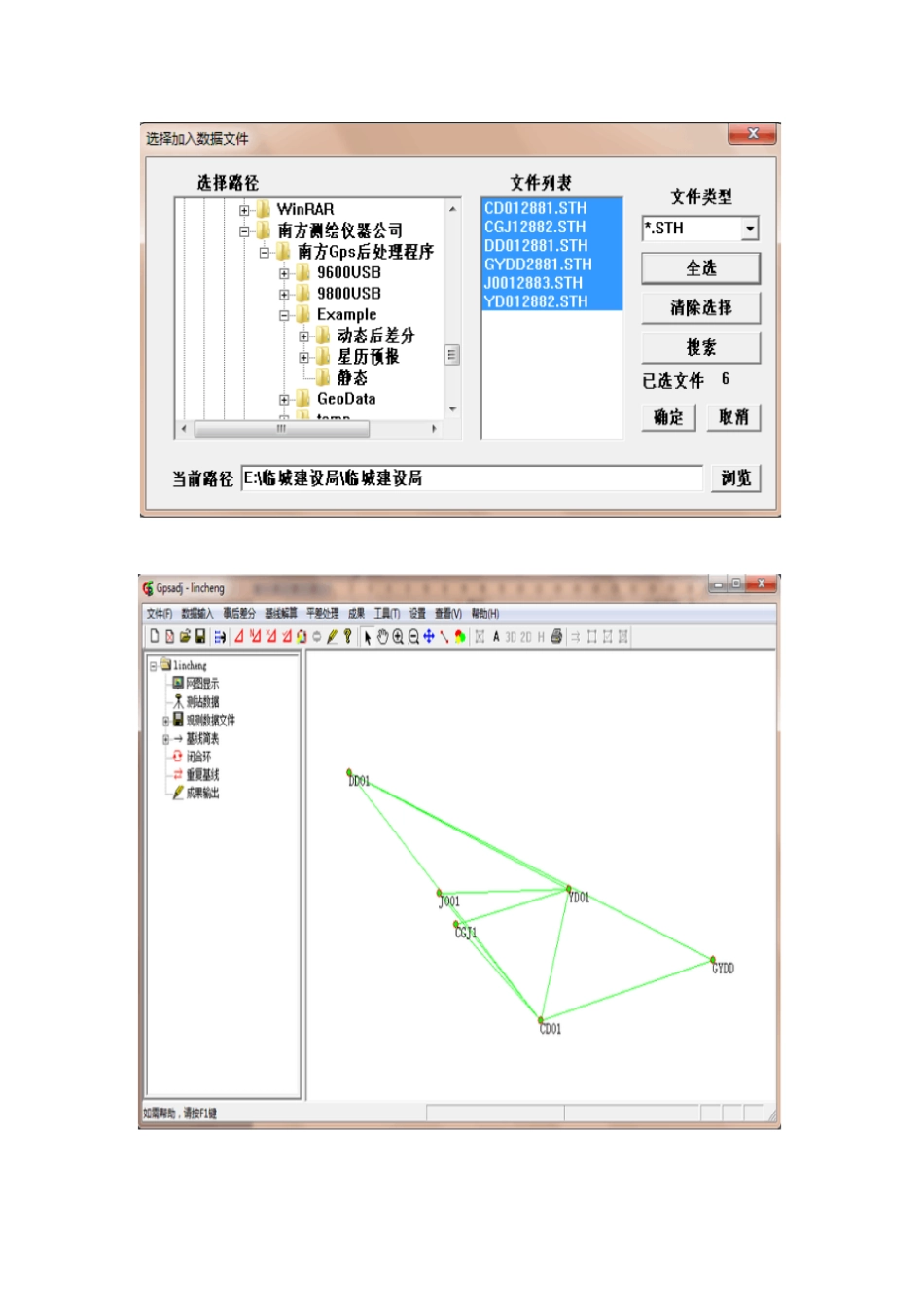Click 全选 select all button
Screen dimensions: 924x1308
pos(701,268)
